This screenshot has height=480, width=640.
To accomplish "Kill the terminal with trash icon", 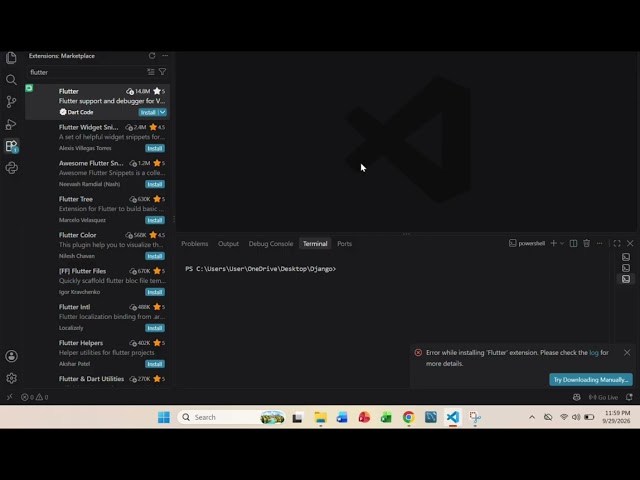I will tap(587, 243).
